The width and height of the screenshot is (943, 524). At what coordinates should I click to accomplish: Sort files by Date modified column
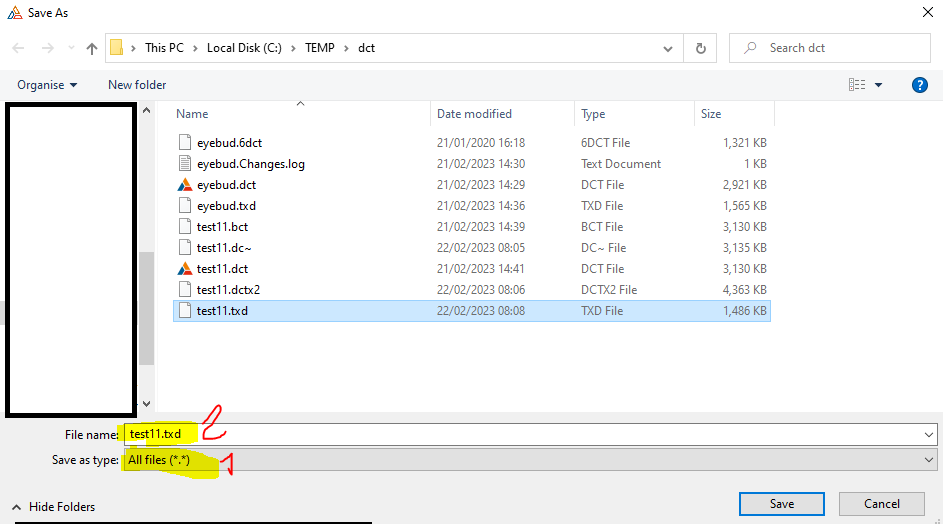[474, 114]
